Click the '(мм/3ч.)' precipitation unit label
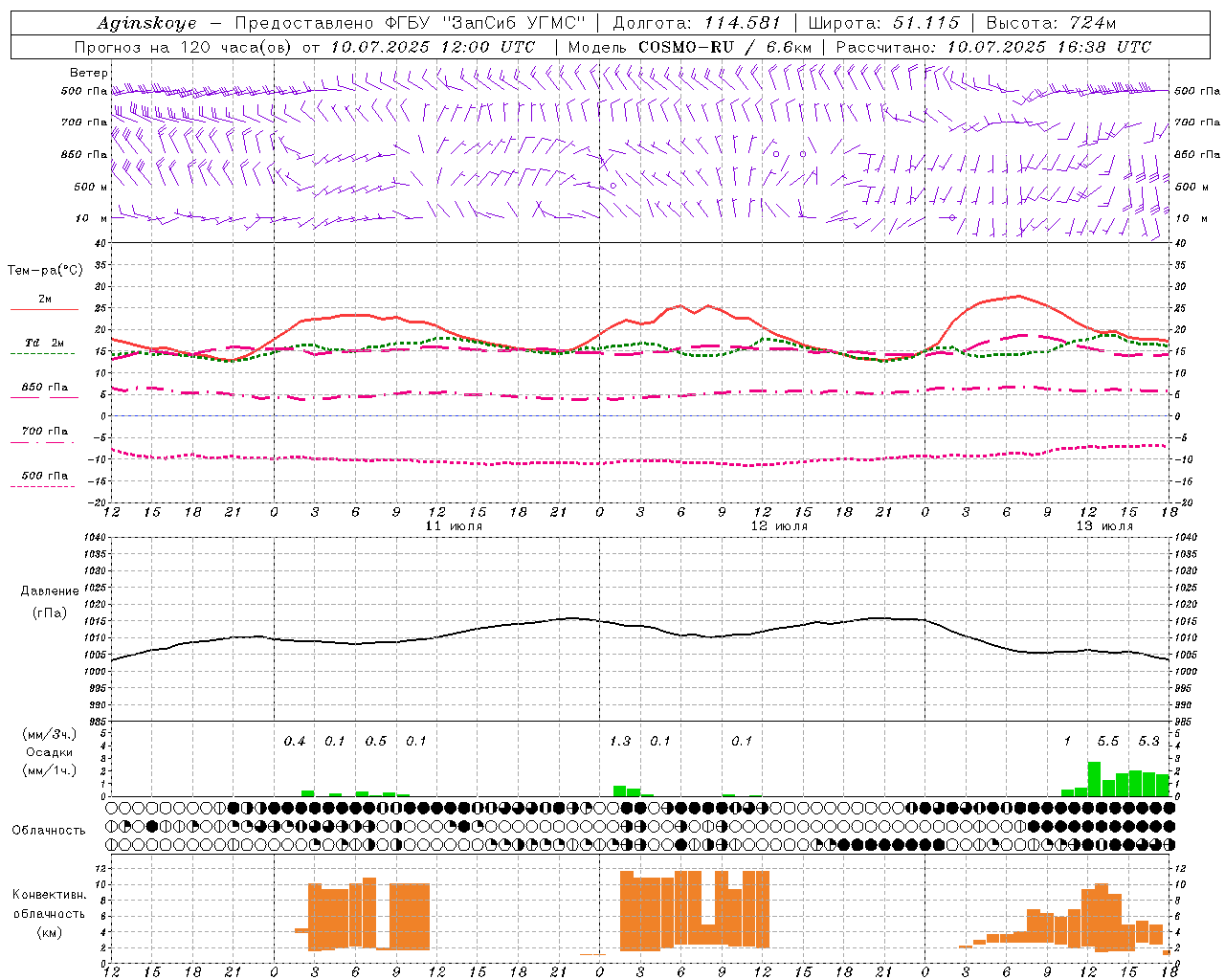 [50, 734]
